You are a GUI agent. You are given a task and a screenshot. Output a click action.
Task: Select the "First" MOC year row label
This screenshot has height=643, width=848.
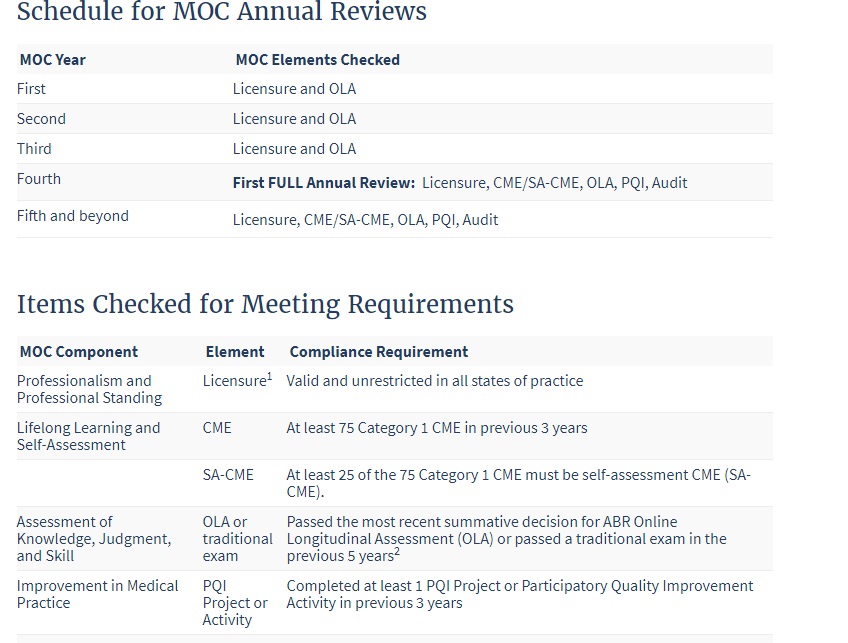tap(31, 89)
